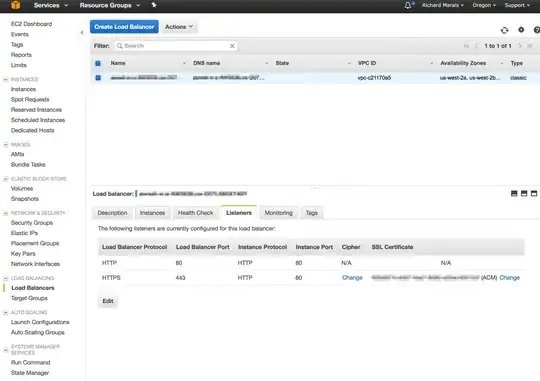Click Create Load Balancer button

coord(124,27)
